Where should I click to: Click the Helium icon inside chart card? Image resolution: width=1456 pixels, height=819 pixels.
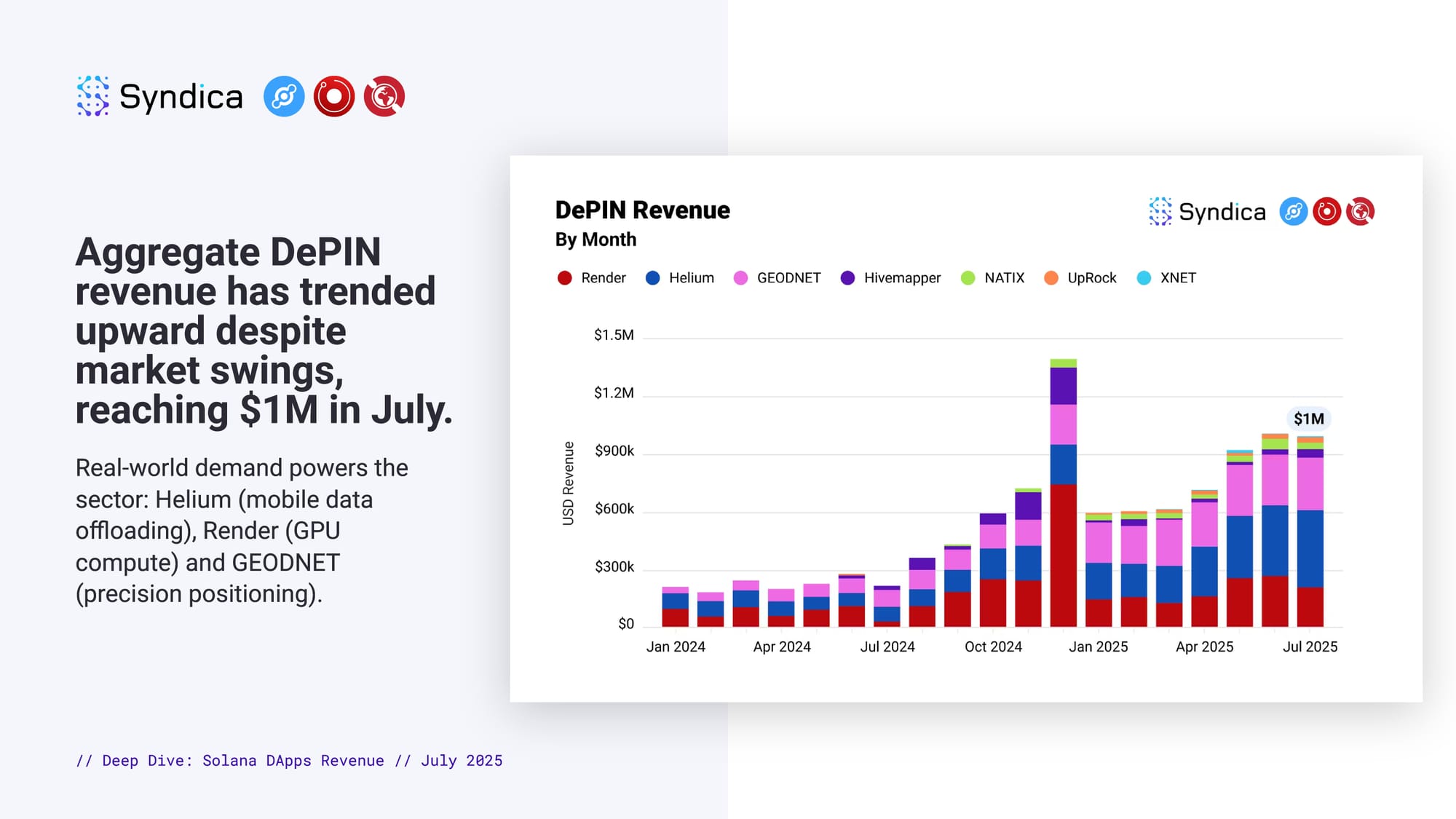click(1294, 212)
